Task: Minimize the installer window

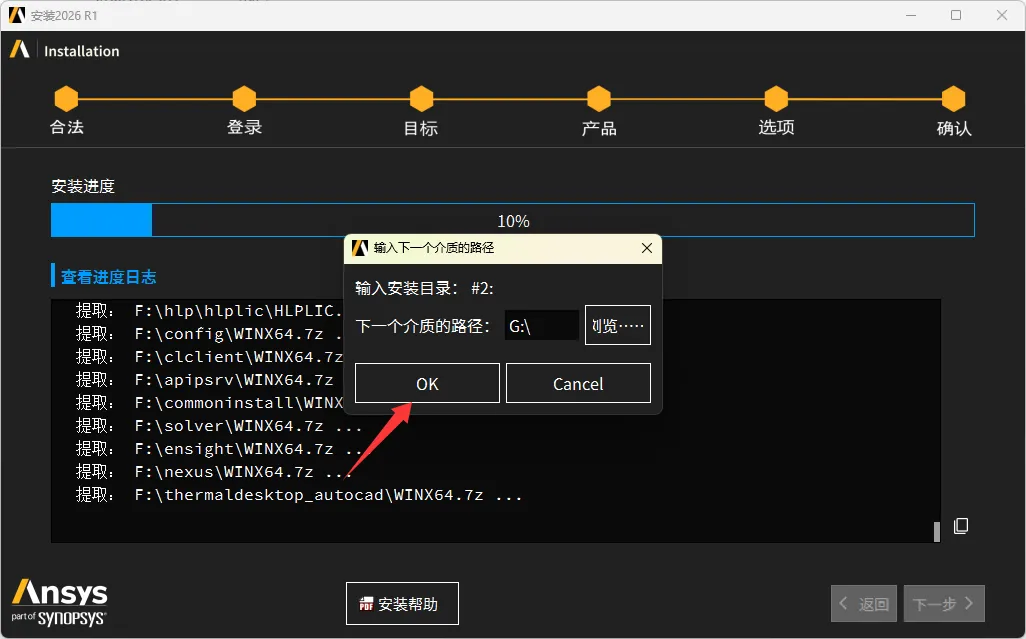Action: 911,15
